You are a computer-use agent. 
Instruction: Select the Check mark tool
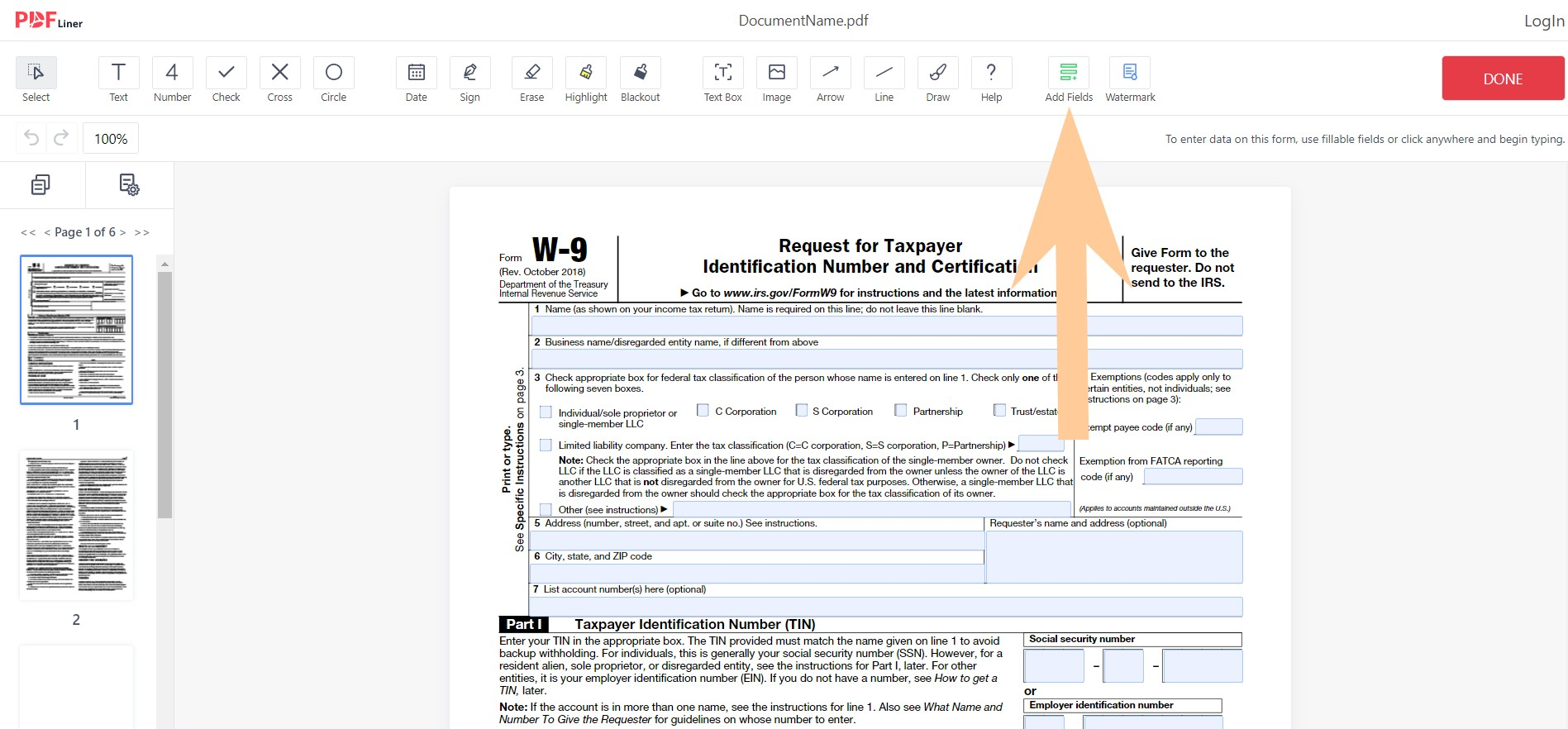coord(226,80)
